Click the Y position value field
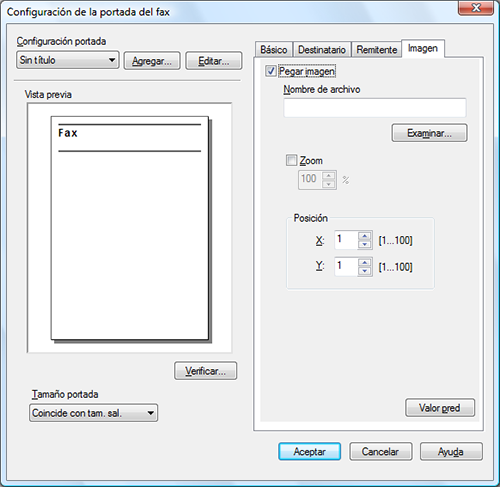The height and width of the screenshot is (487, 500). [x=346, y=266]
